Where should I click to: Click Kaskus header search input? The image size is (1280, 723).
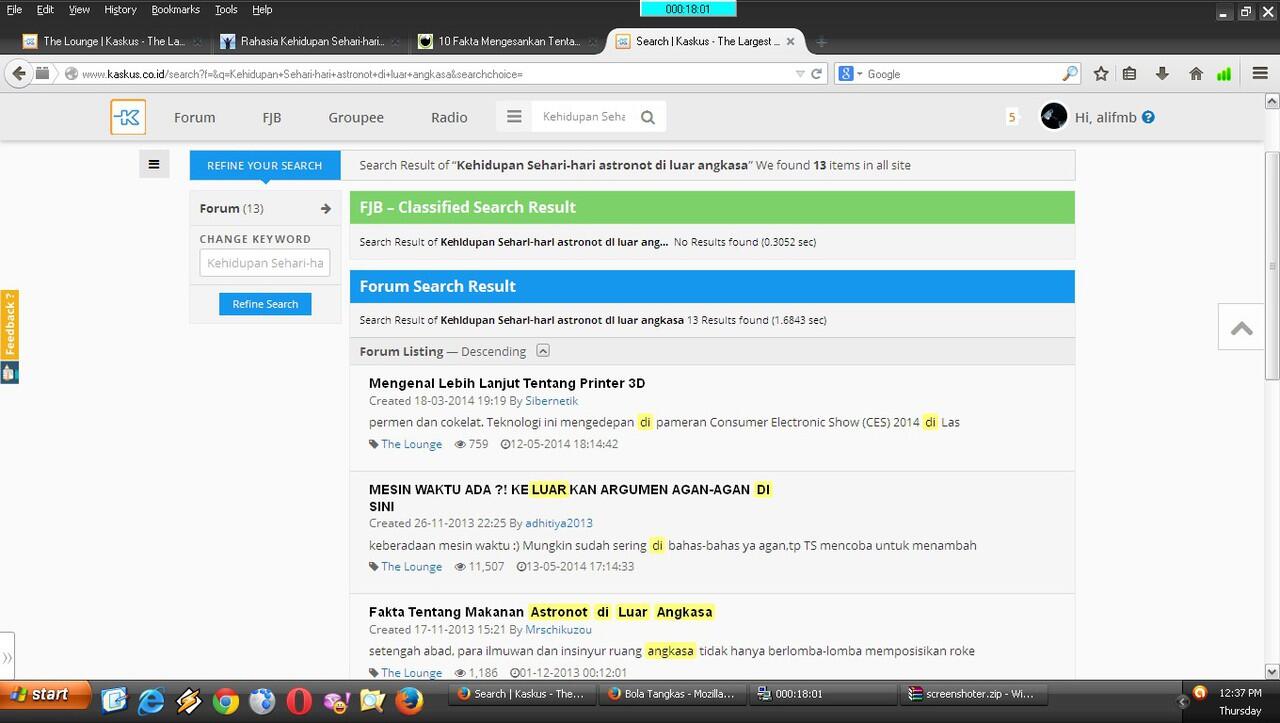click(x=584, y=117)
